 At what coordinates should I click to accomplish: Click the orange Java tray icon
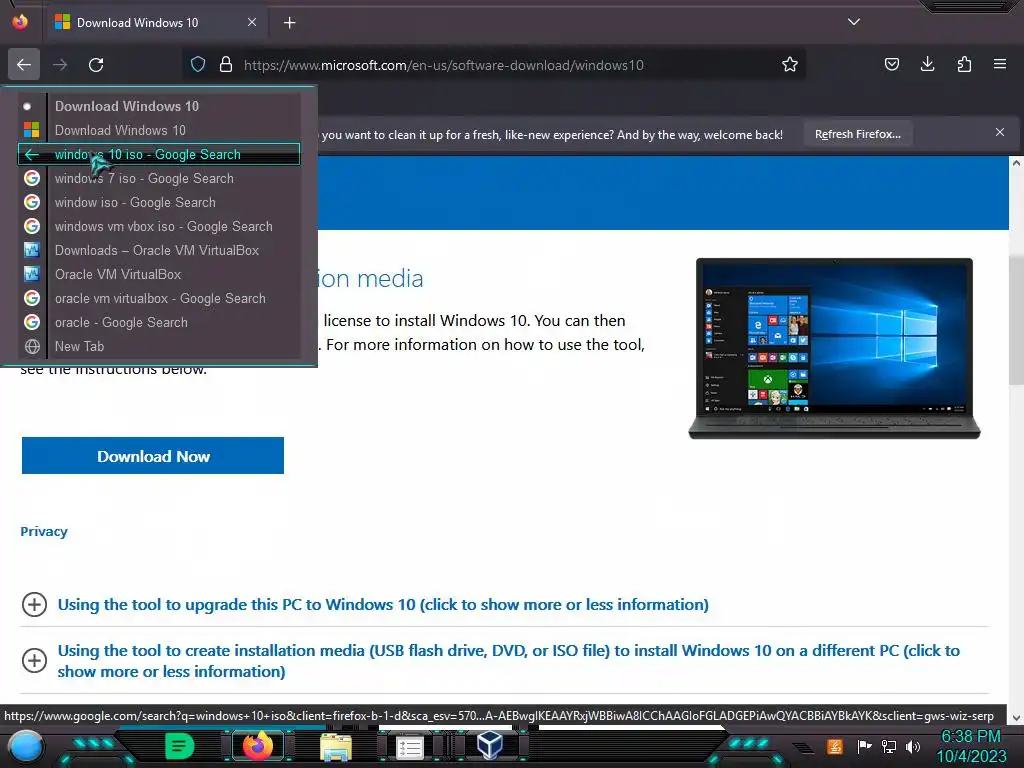(835, 746)
